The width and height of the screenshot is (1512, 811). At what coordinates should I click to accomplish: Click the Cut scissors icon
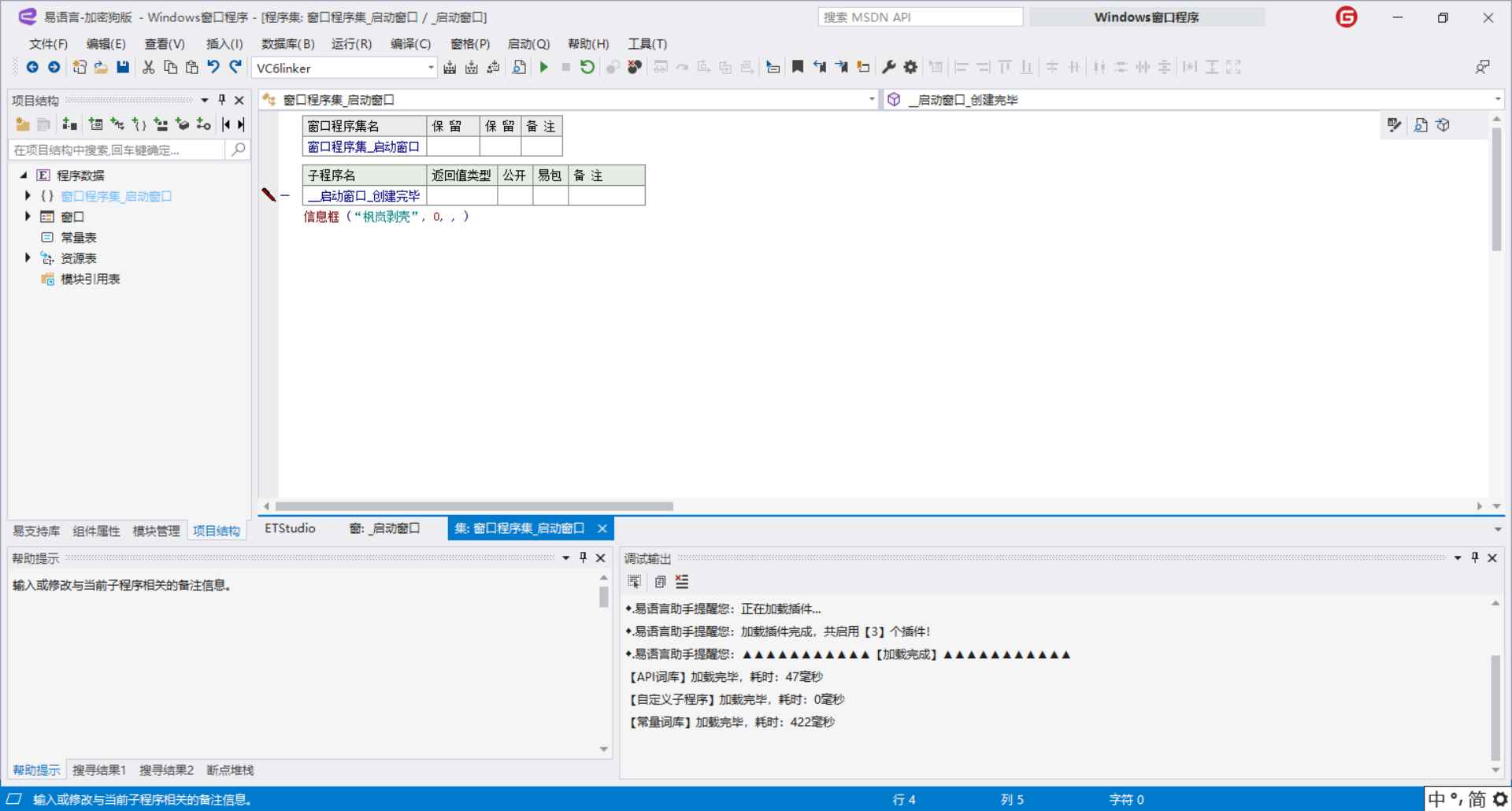coord(148,68)
